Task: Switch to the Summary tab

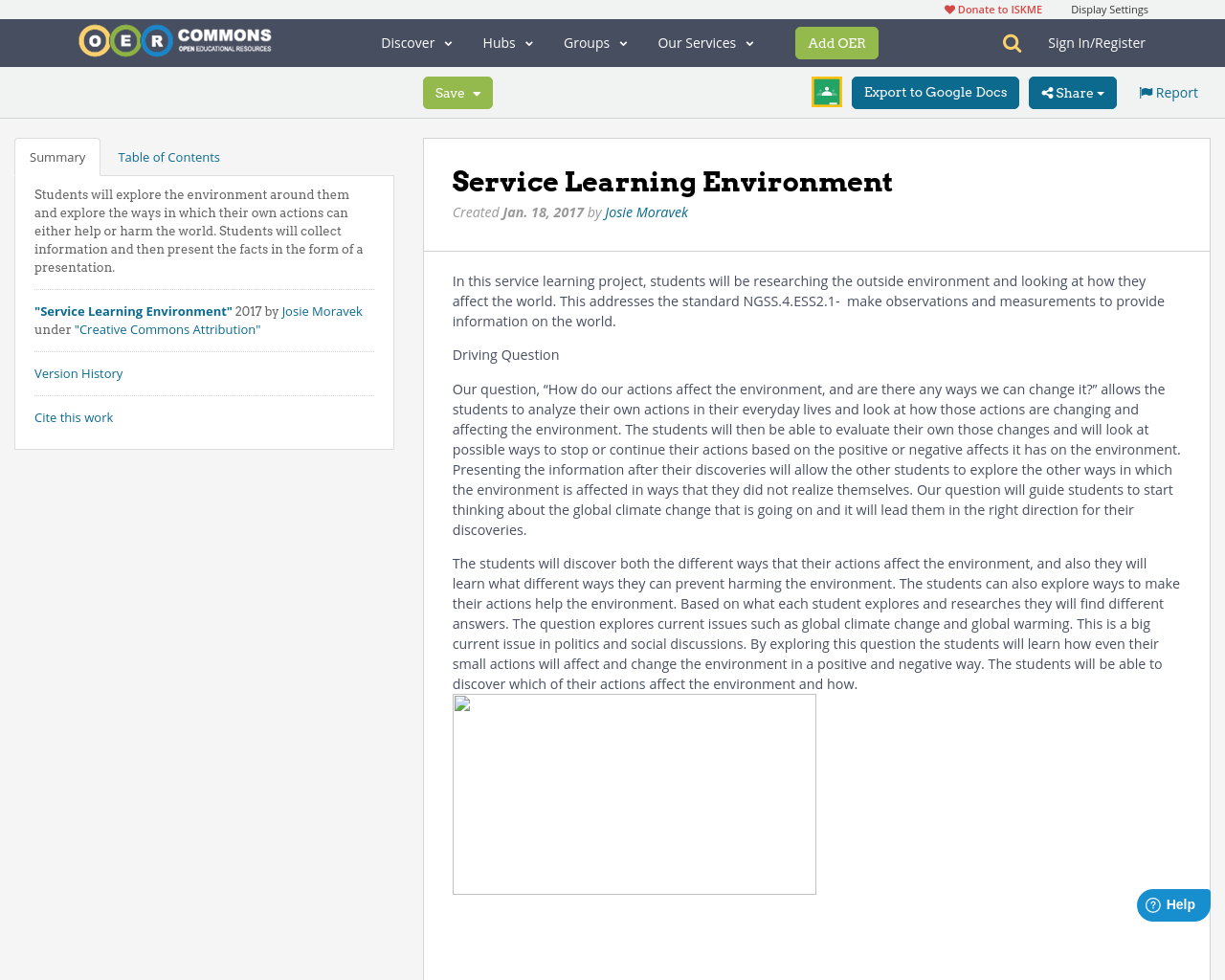Action: (57, 157)
